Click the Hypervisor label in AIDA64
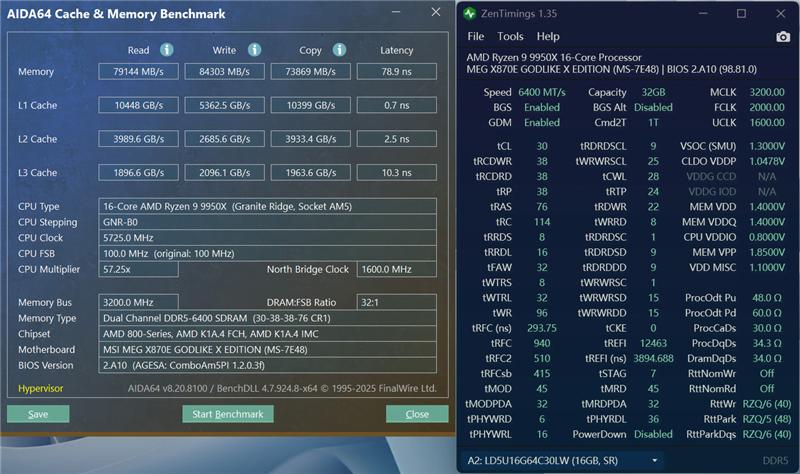800x474 pixels. [41, 388]
